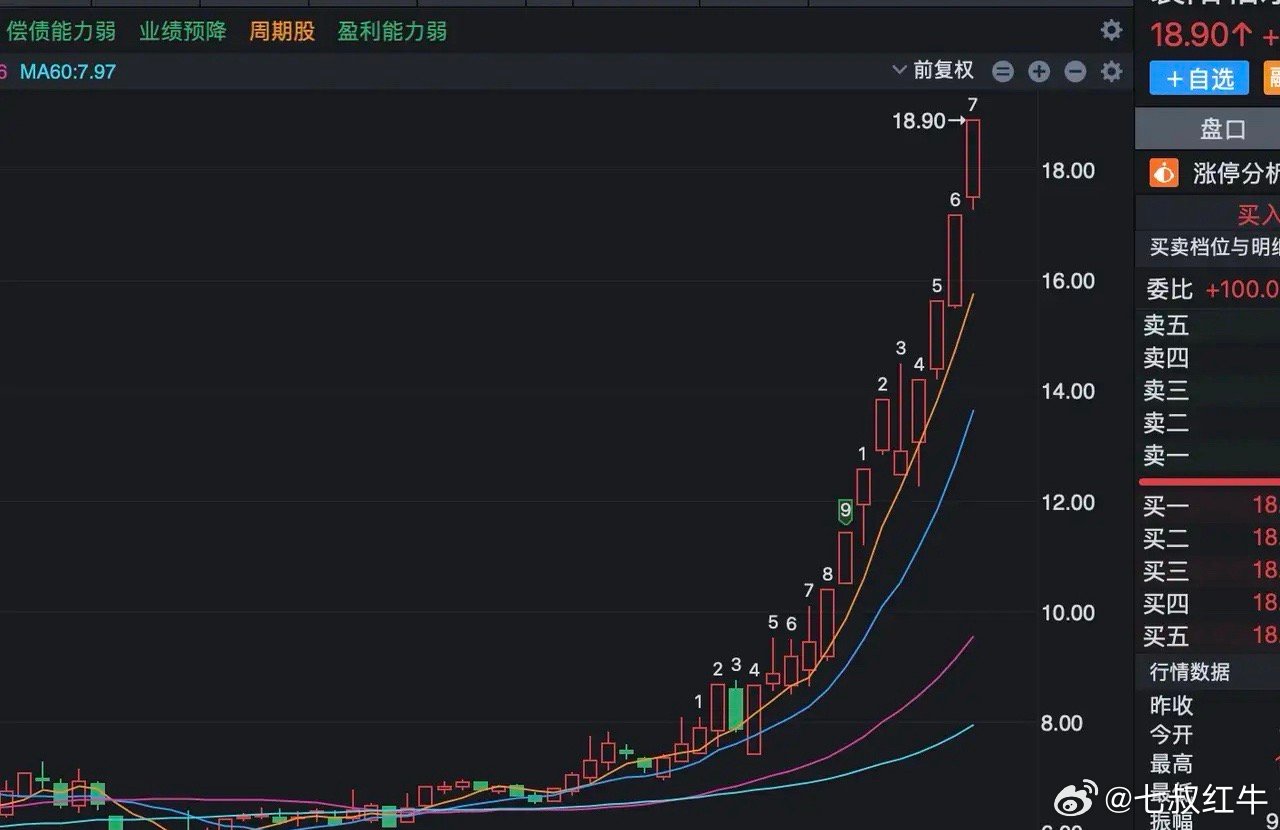The width and height of the screenshot is (1280, 830).
Task: Select the 买五 order book row
Action: [1208, 636]
